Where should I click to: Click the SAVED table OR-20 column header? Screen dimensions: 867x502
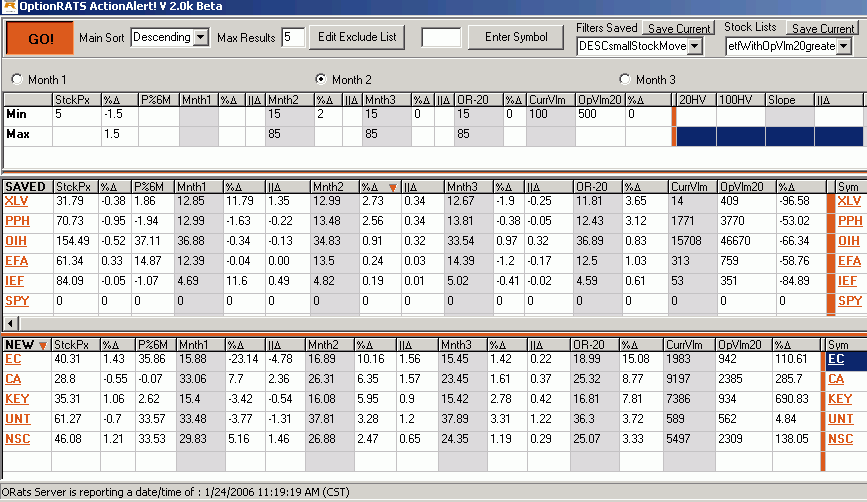(x=597, y=187)
